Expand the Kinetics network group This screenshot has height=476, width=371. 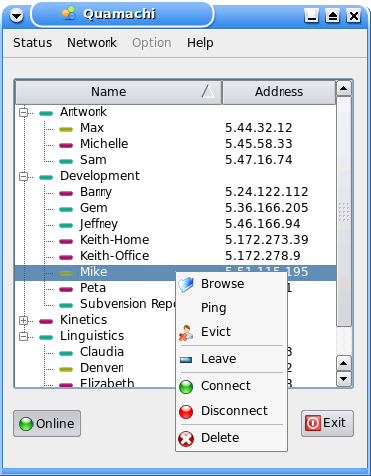pyautogui.click(x=23, y=321)
